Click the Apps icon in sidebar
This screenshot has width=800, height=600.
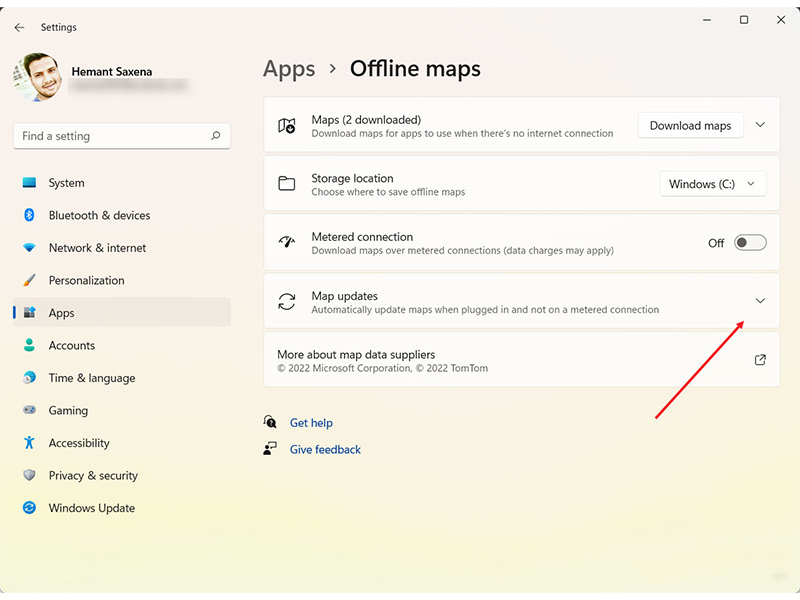30,313
